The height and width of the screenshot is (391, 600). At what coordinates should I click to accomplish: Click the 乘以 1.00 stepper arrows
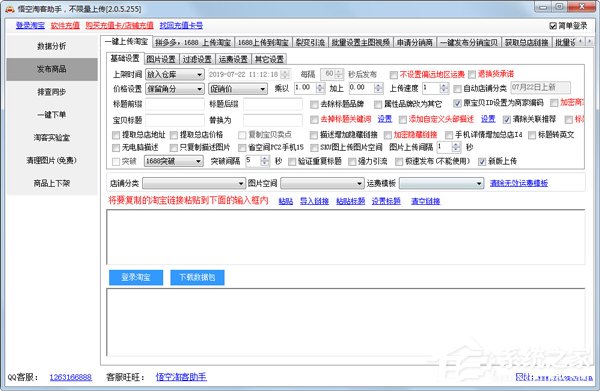coord(321,88)
